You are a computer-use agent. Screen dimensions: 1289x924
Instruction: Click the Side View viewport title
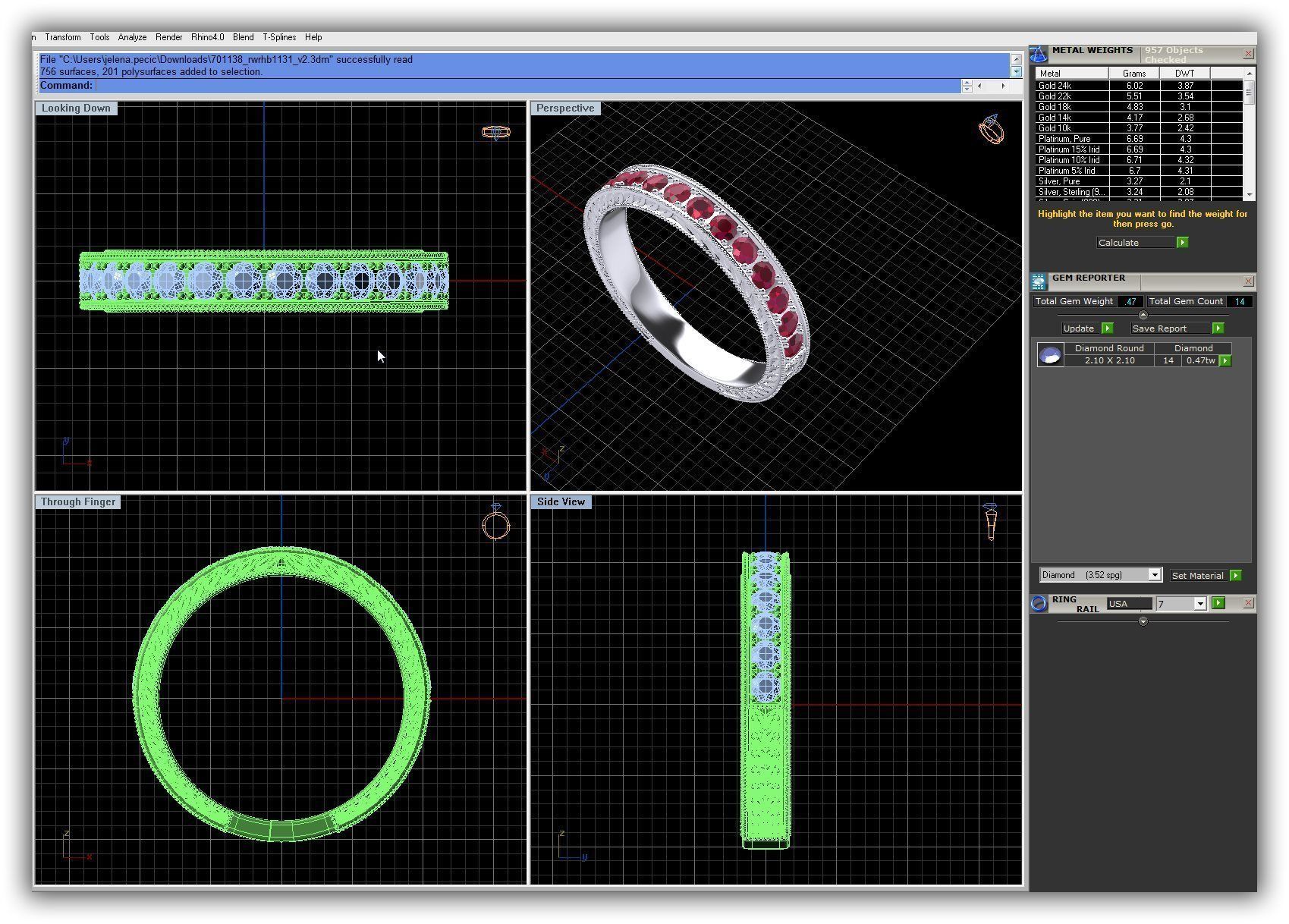(561, 502)
